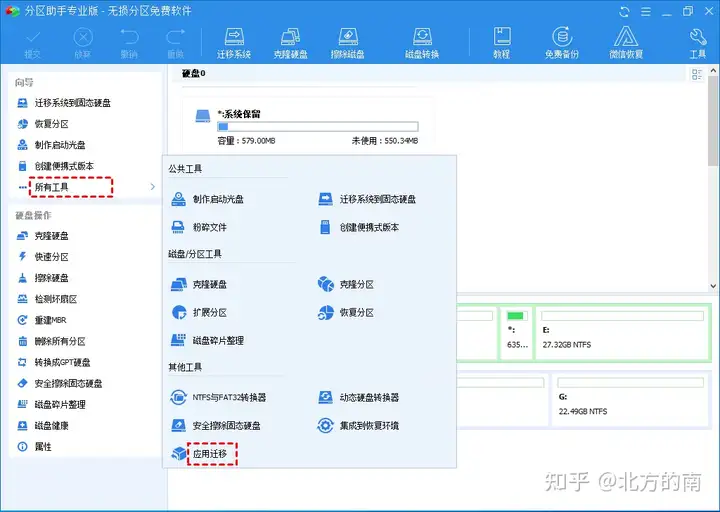Select 创建便携式版本 in the sidebar
Screen dimensions: 720x512
pyautogui.click(x=56, y=166)
